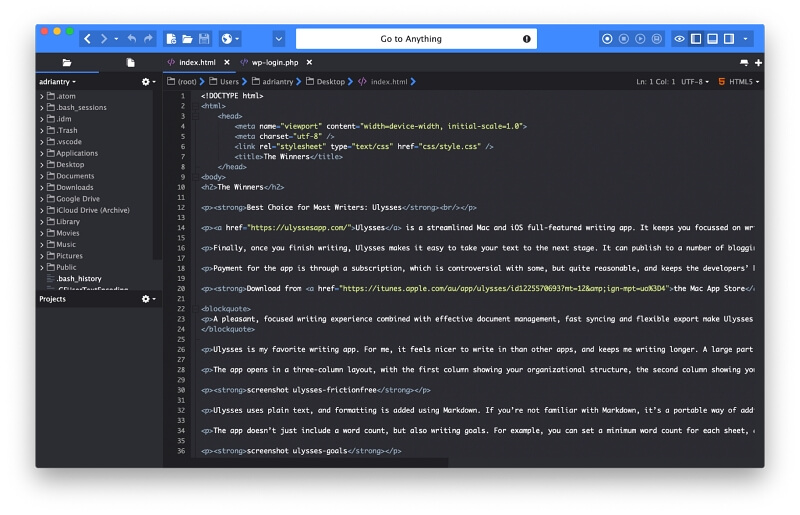Toggle the right side pane
This screenshot has height=515, width=800.
click(729, 39)
